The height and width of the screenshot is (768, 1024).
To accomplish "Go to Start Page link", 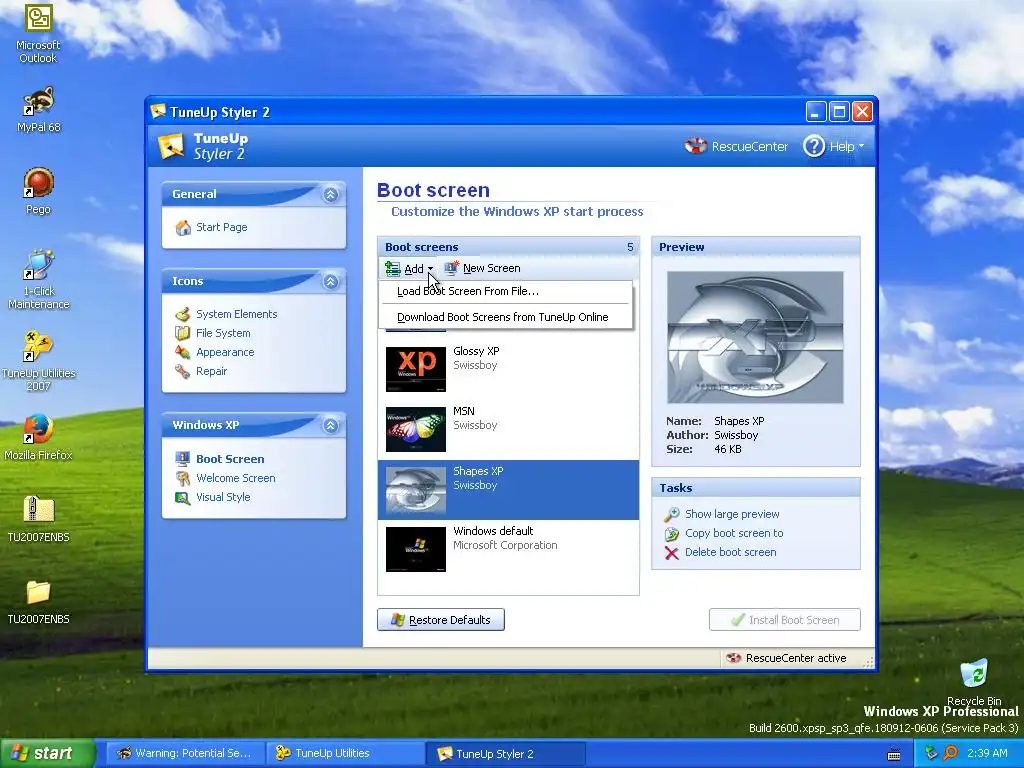I will 222,227.
